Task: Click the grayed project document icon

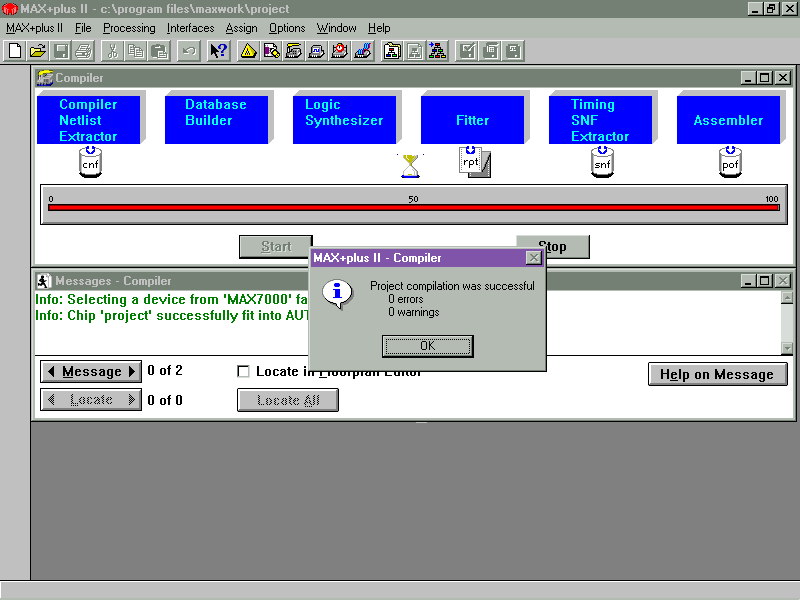Action: [415, 51]
